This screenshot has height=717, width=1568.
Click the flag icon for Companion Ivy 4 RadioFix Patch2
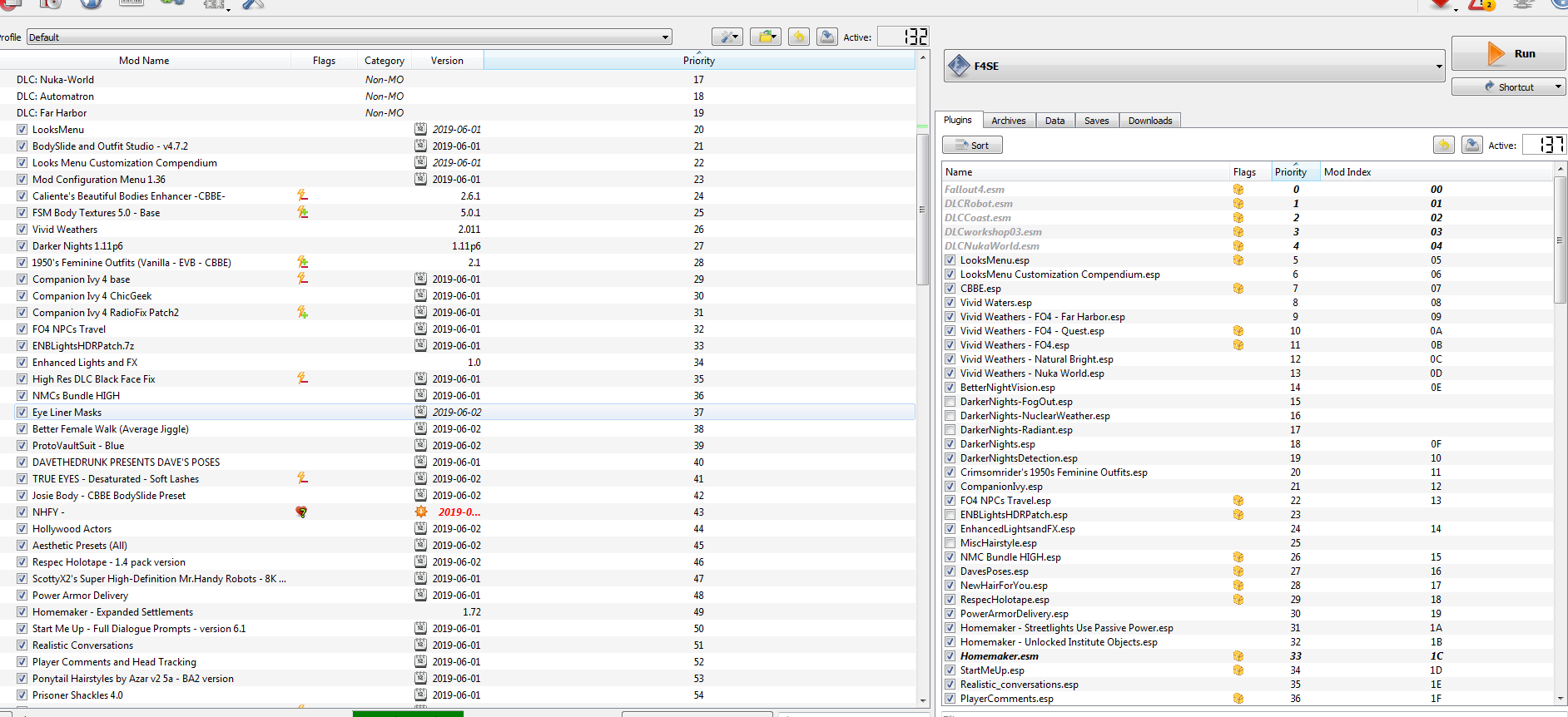coord(302,312)
